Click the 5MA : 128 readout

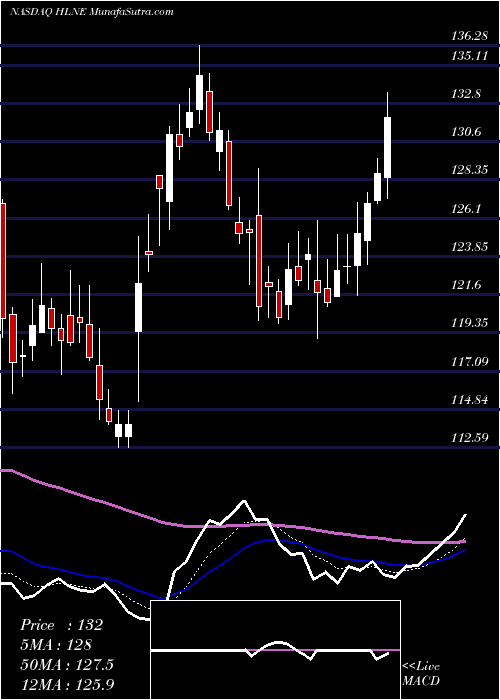[x=56, y=645]
